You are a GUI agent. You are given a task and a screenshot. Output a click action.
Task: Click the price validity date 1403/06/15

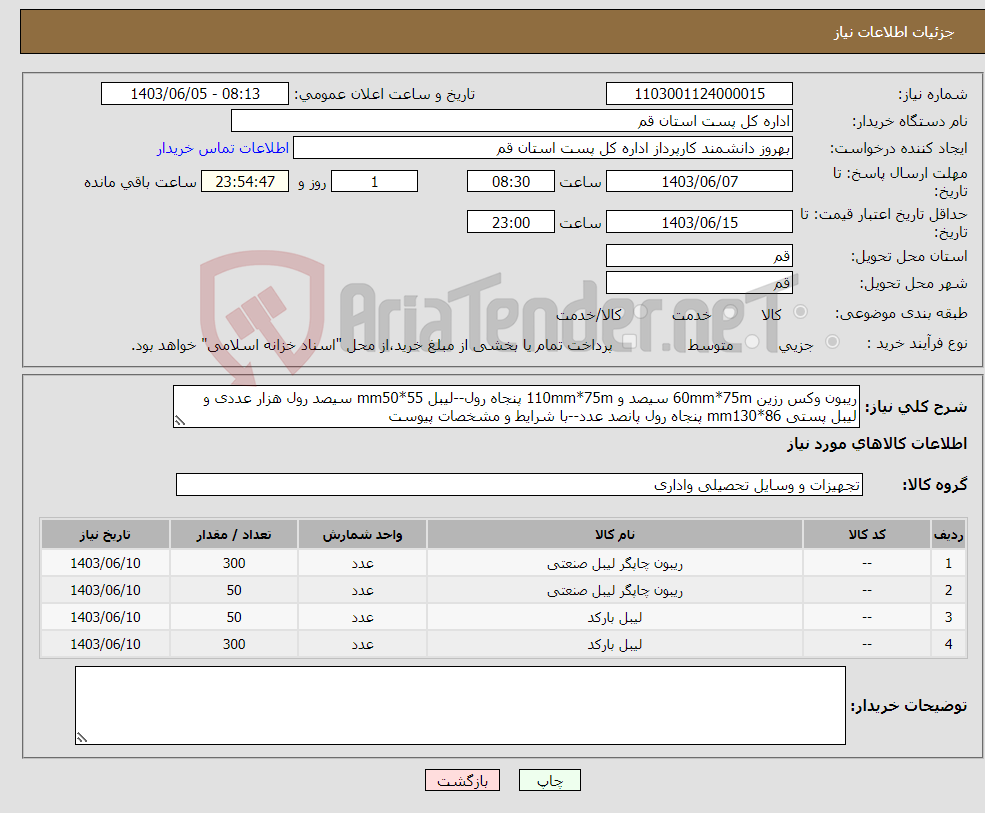click(699, 222)
